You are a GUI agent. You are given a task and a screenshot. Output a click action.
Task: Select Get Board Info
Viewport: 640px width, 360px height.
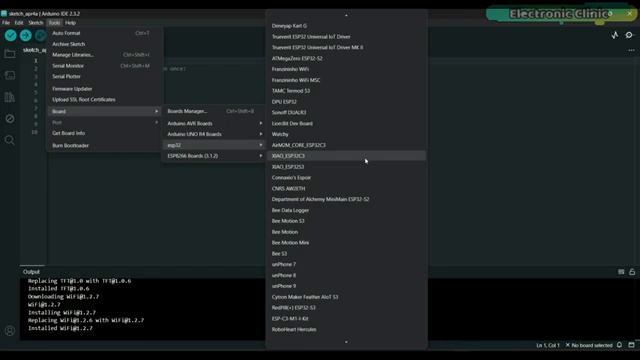pyautogui.click(x=104, y=133)
